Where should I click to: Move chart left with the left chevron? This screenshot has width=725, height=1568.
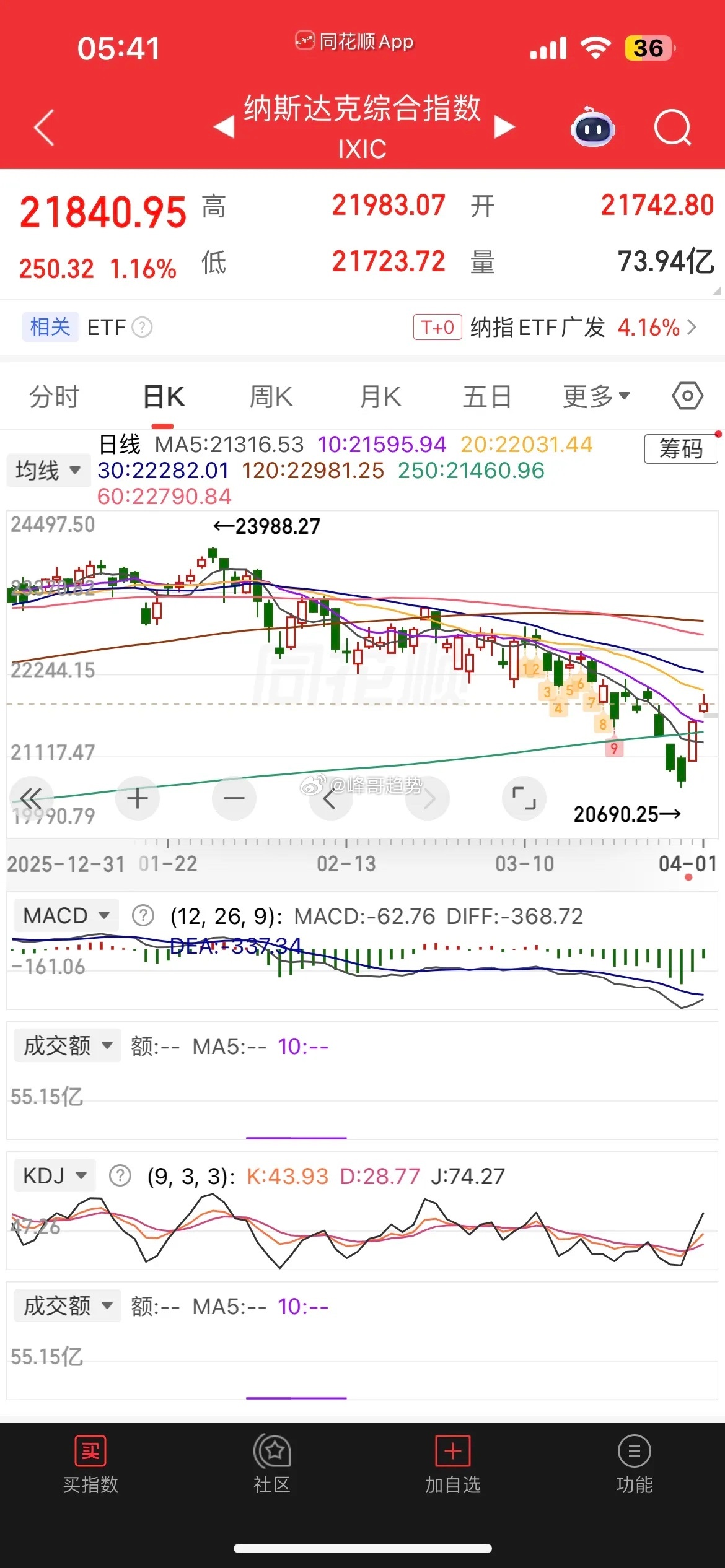point(330,798)
